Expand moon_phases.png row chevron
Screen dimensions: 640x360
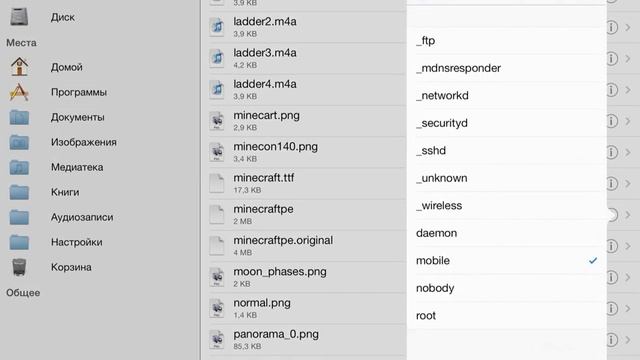coord(628,278)
